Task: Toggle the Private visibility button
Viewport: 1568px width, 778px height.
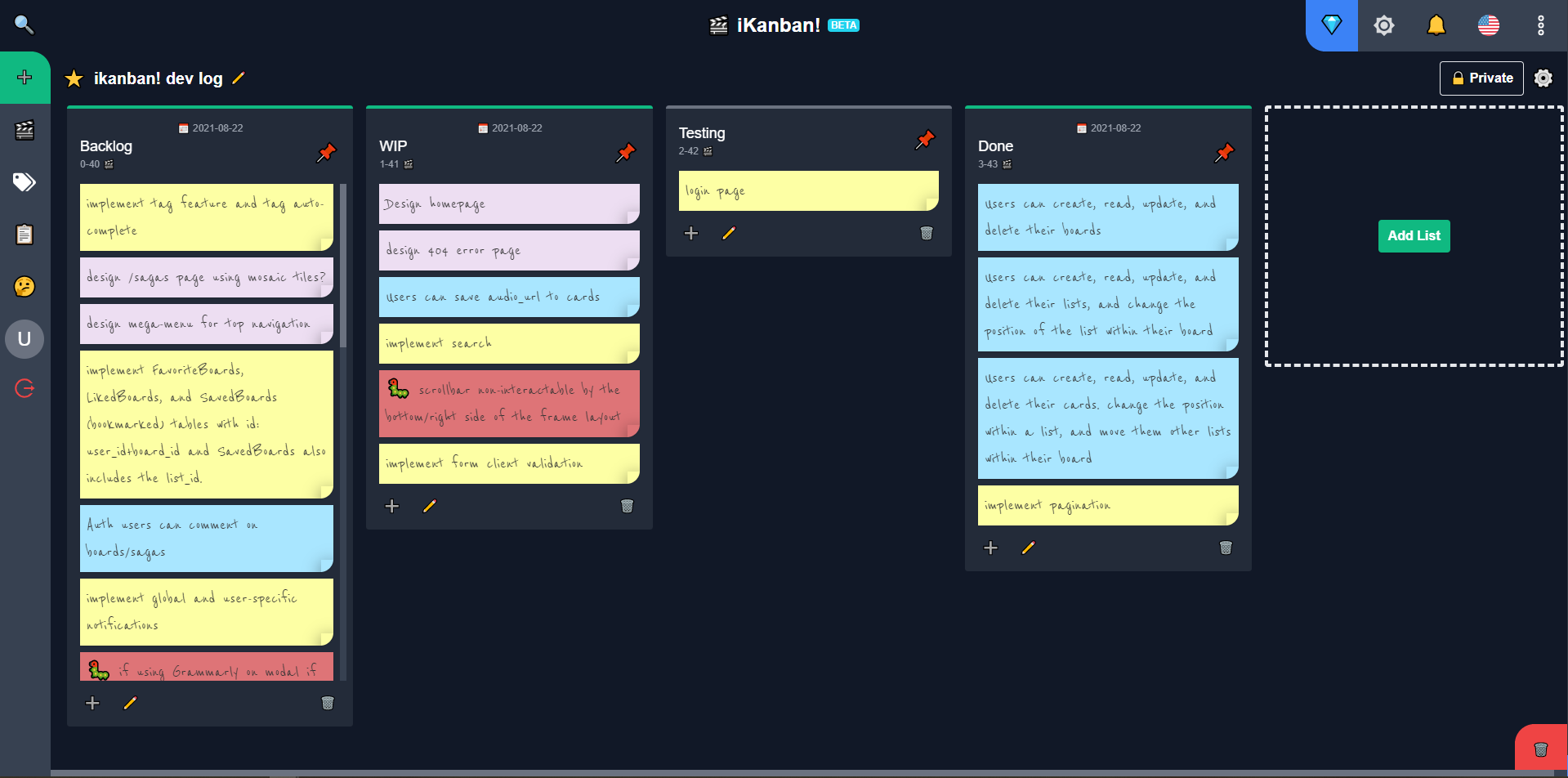Action: pyautogui.click(x=1481, y=78)
